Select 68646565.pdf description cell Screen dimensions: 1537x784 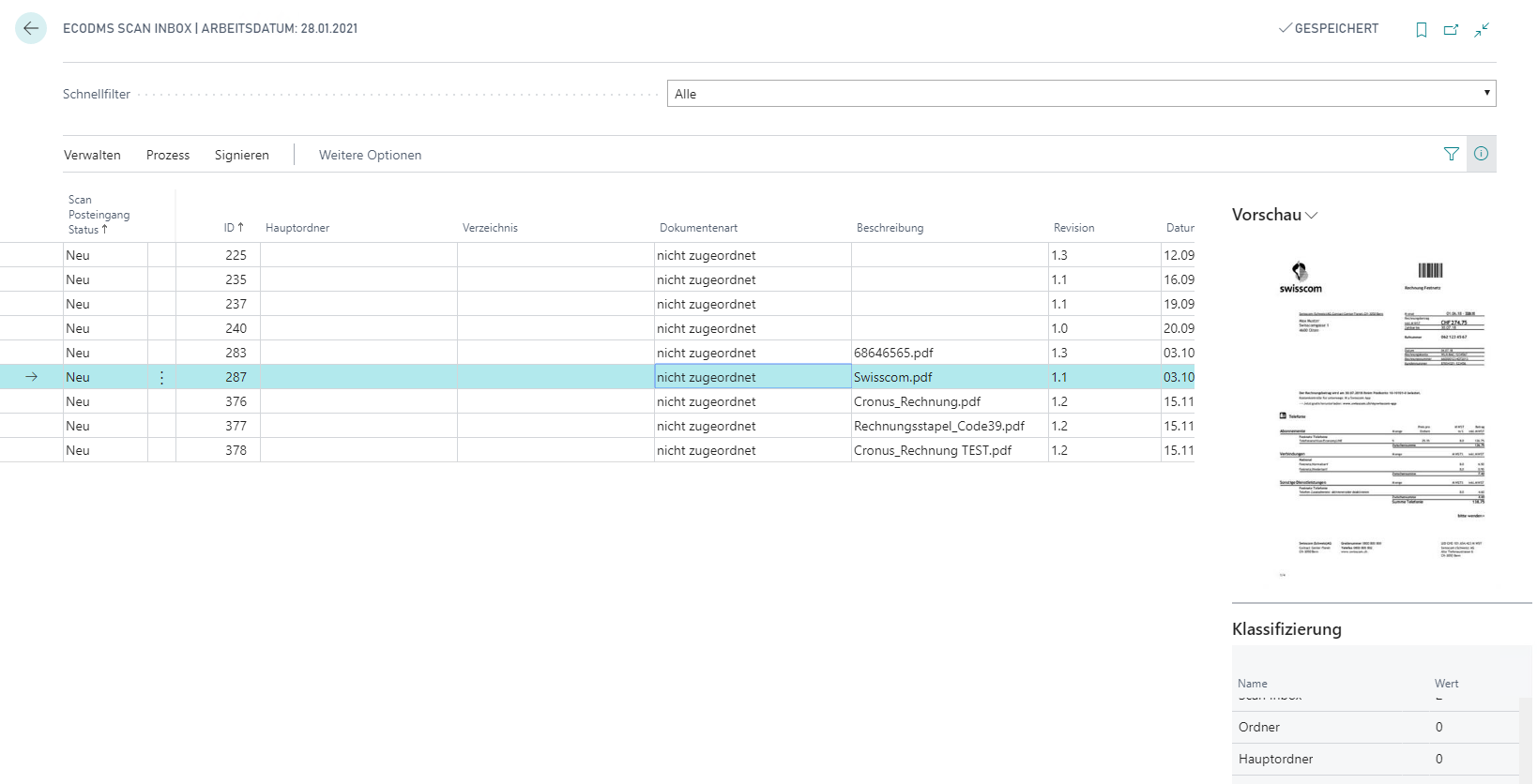pos(950,353)
